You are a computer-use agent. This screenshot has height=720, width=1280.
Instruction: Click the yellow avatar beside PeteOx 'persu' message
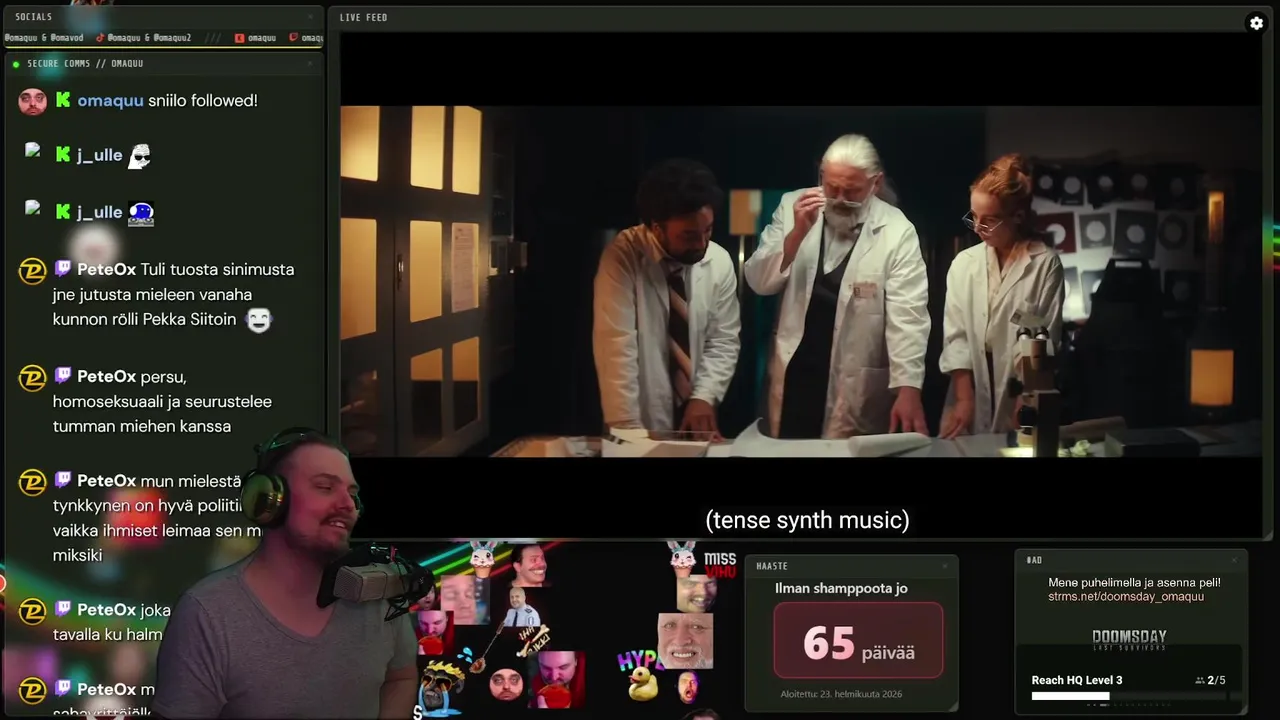tap(33, 378)
